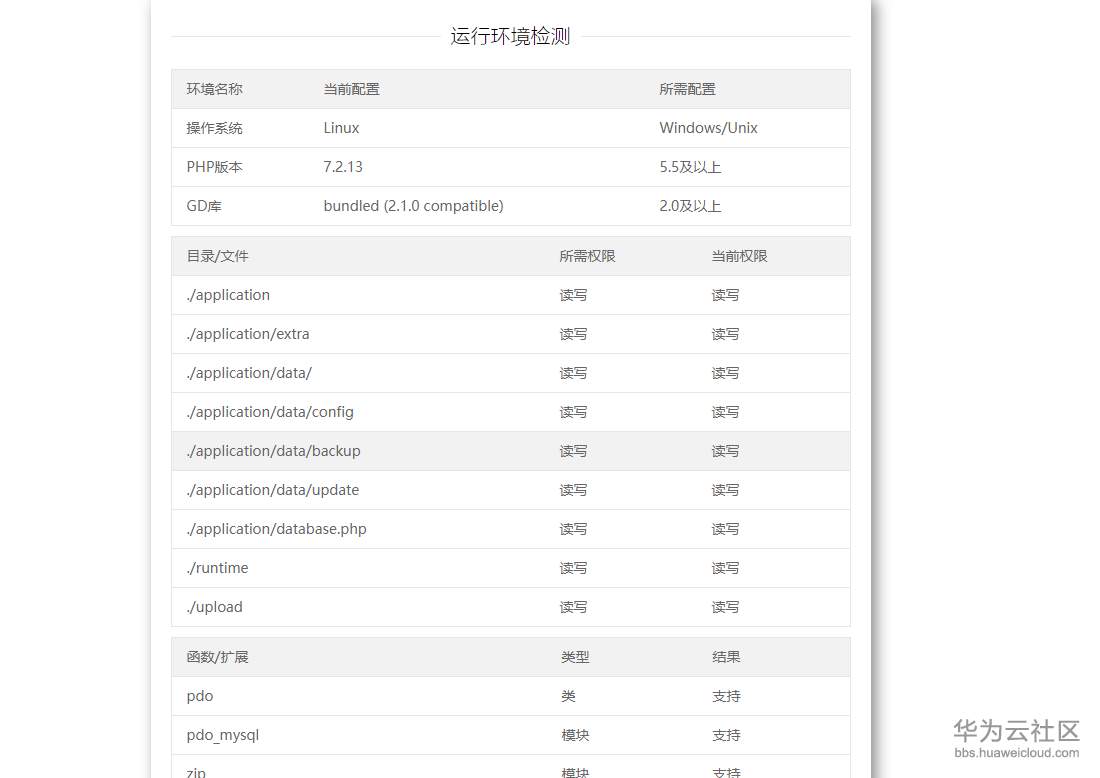Click the ./application/database.php file entry
Screen dimensions: 1100x778
276,529
